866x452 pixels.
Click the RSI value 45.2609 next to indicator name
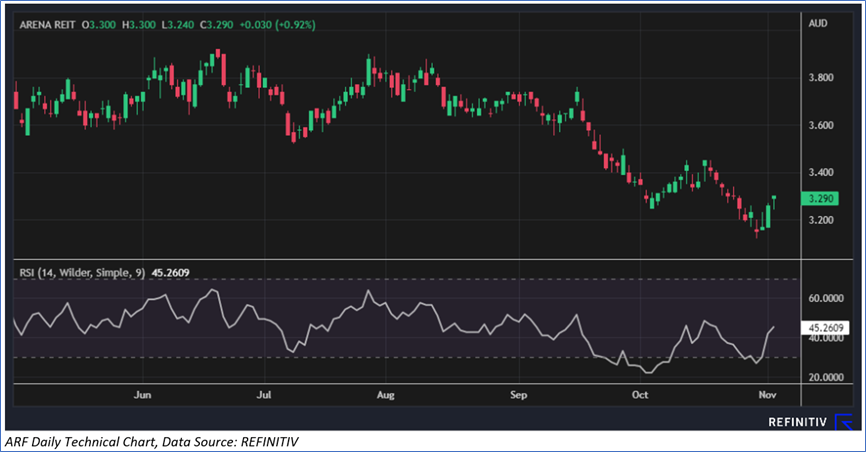point(170,272)
